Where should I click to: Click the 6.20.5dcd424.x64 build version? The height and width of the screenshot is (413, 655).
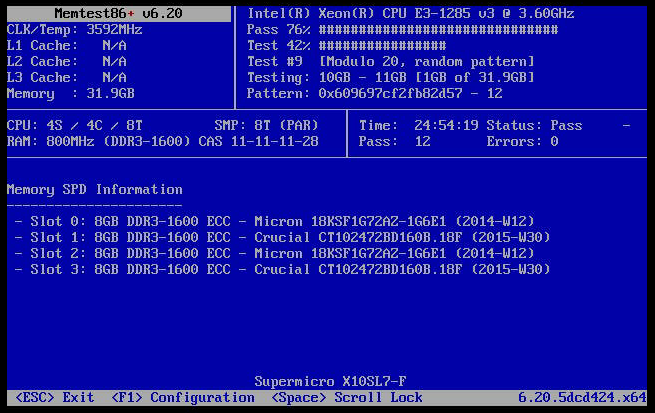point(582,398)
